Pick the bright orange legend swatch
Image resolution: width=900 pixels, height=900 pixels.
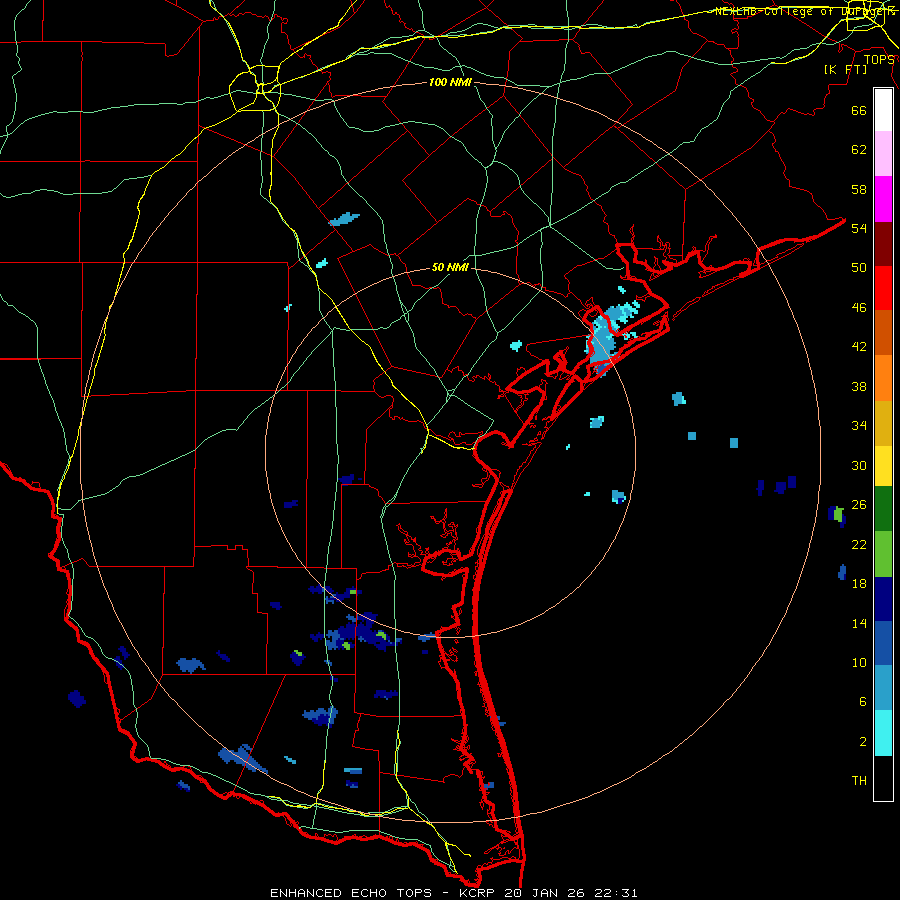pos(883,378)
